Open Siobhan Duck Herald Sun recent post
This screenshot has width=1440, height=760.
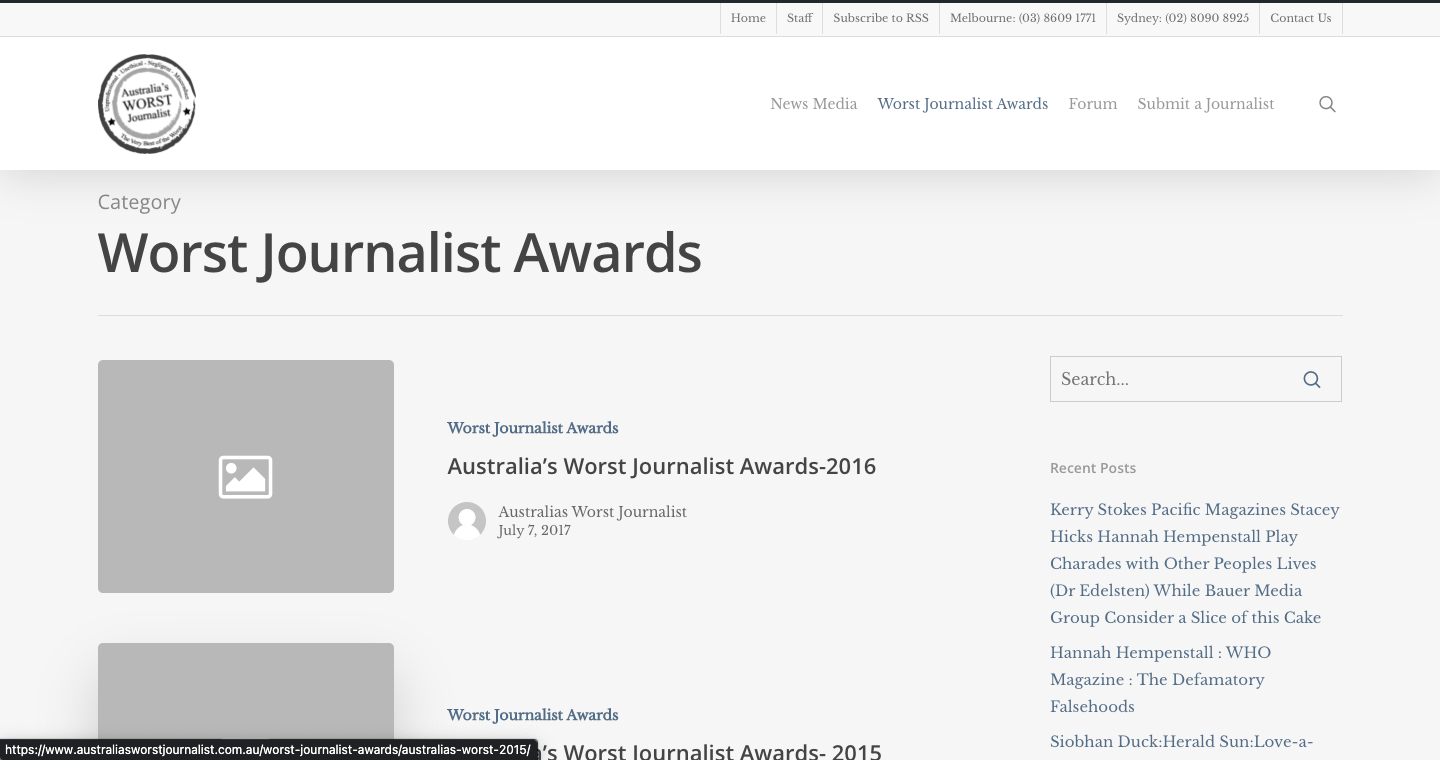pyautogui.click(x=1181, y=742)
